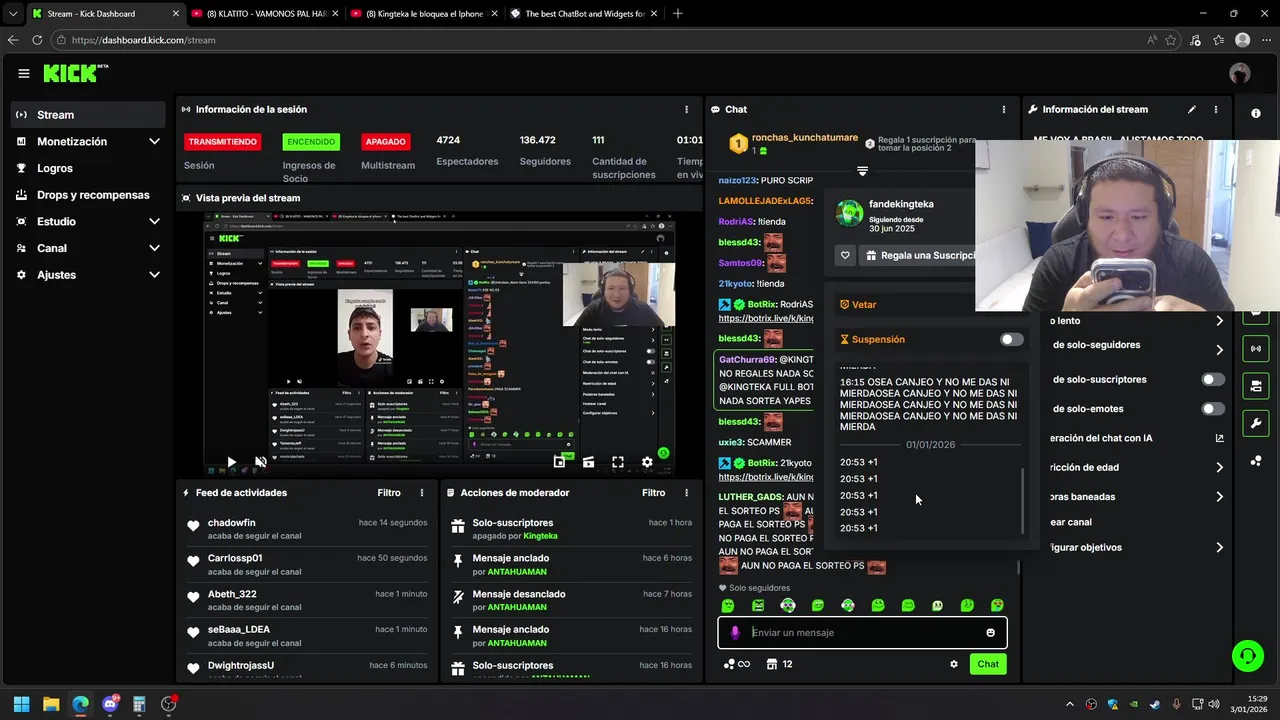Open the gift store icon showing 12
1280x720 pixels.
779,664
